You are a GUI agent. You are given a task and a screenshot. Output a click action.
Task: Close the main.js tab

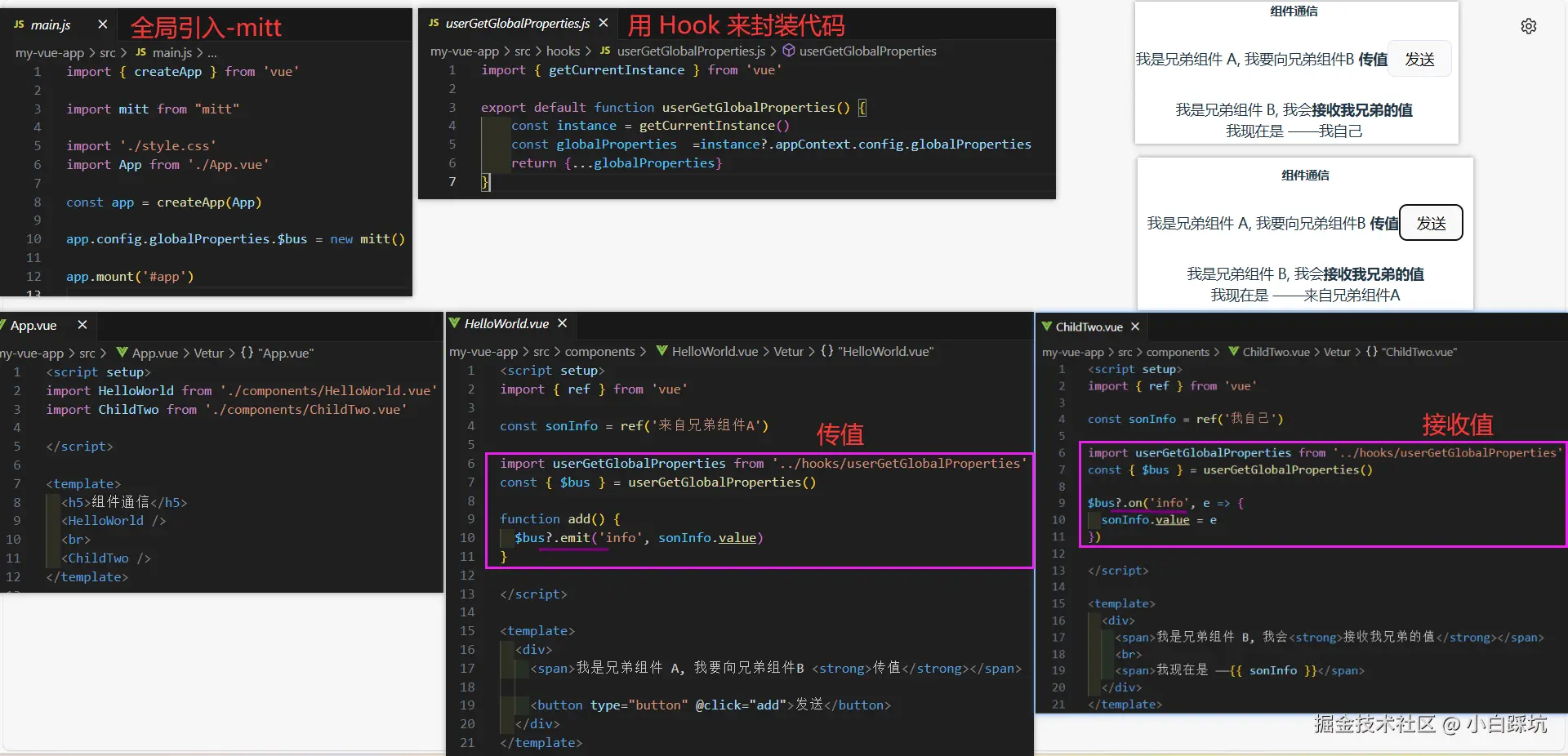coord(102,24)
